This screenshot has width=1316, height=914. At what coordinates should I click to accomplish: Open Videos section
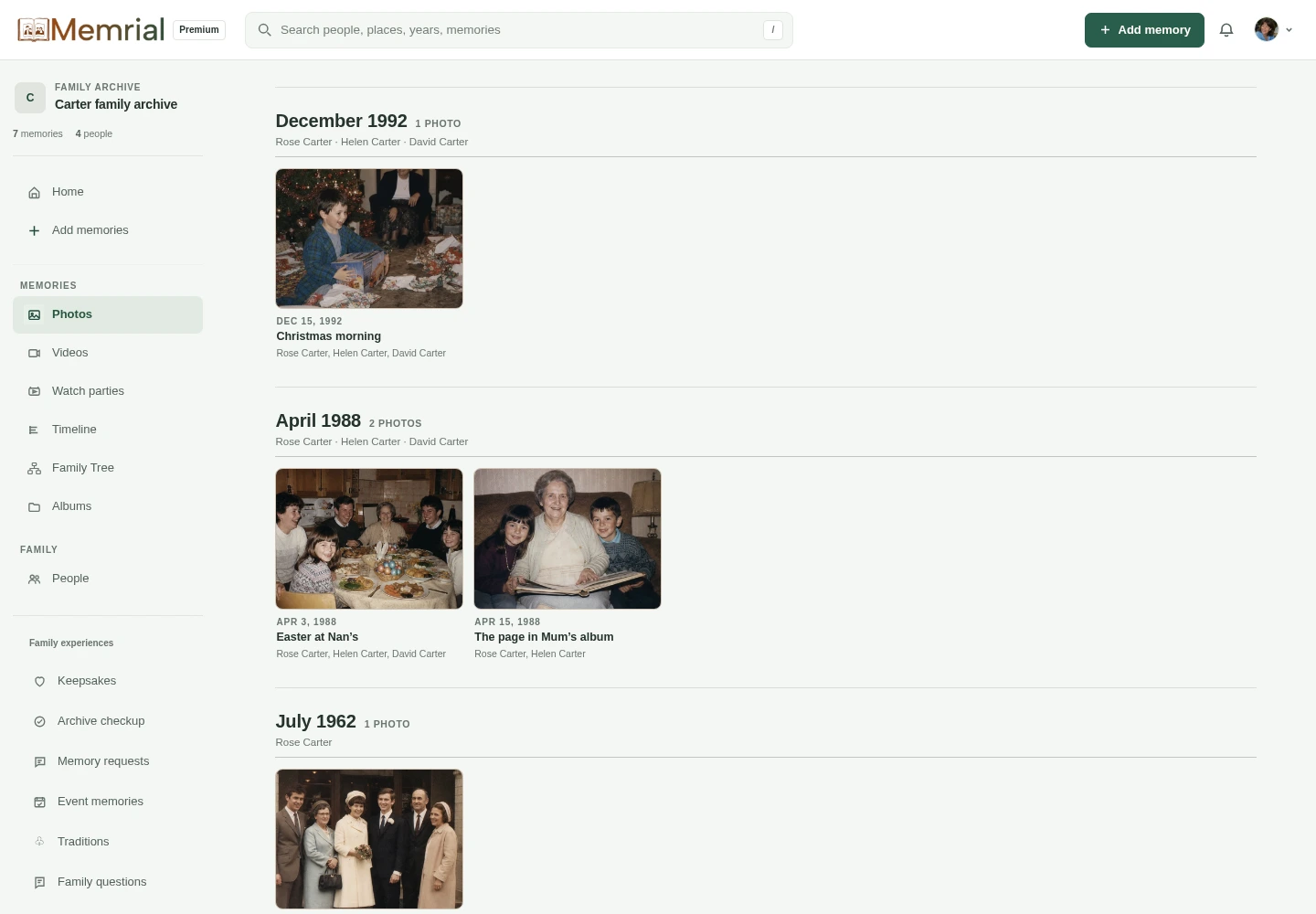pos(108,353)
